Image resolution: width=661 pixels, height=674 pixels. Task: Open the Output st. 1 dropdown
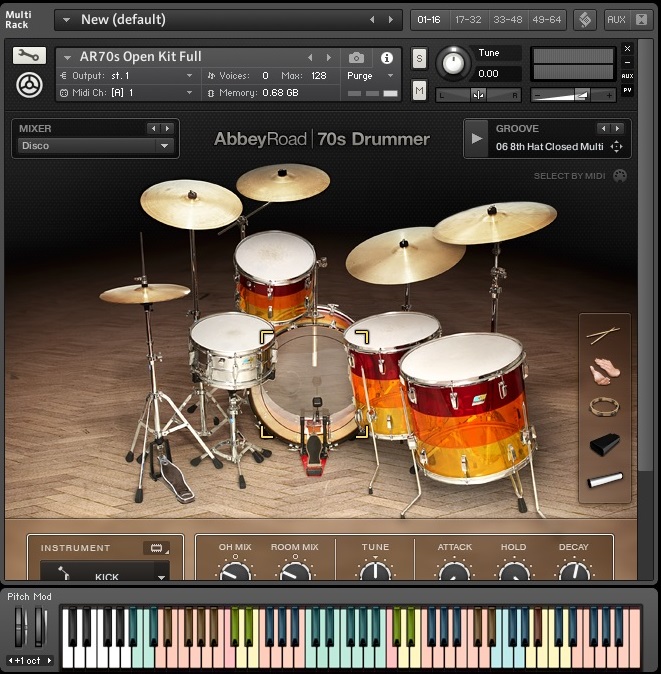[x=189, y=76]
